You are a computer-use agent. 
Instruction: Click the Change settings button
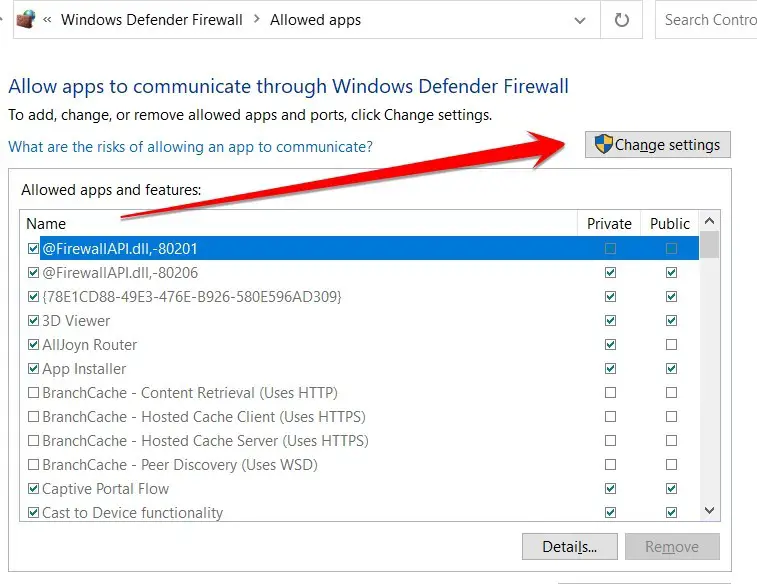[x=658, y=144]
